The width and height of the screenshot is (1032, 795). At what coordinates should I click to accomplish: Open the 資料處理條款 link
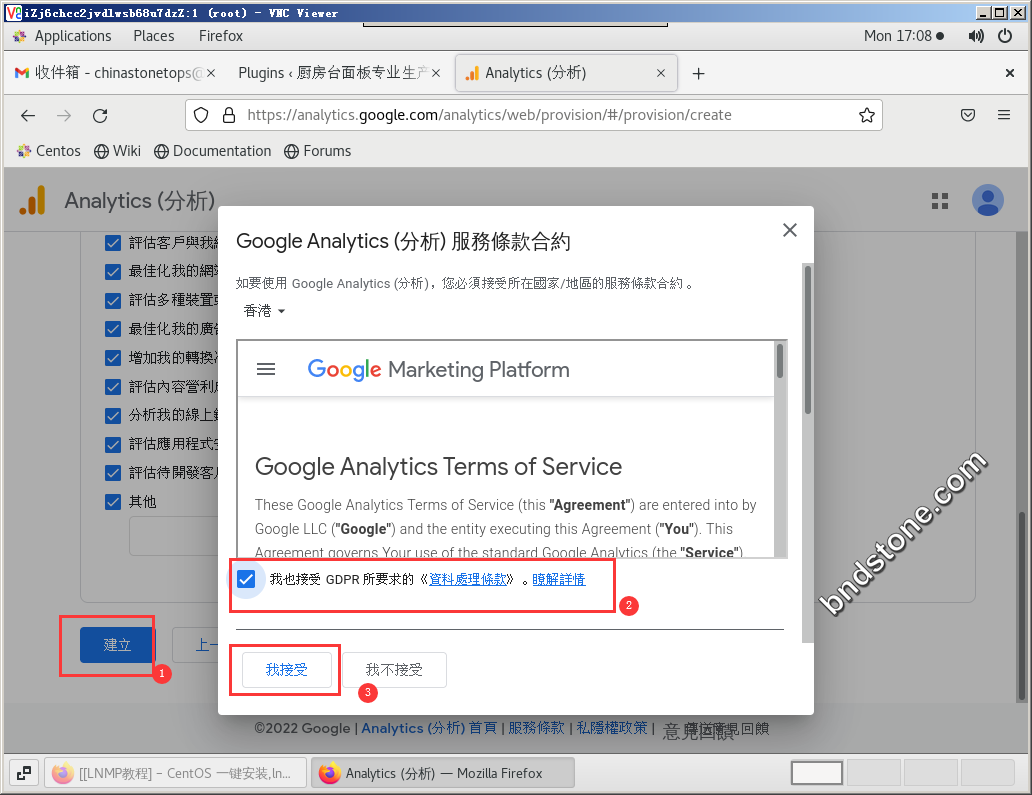[x=468, y=579]
